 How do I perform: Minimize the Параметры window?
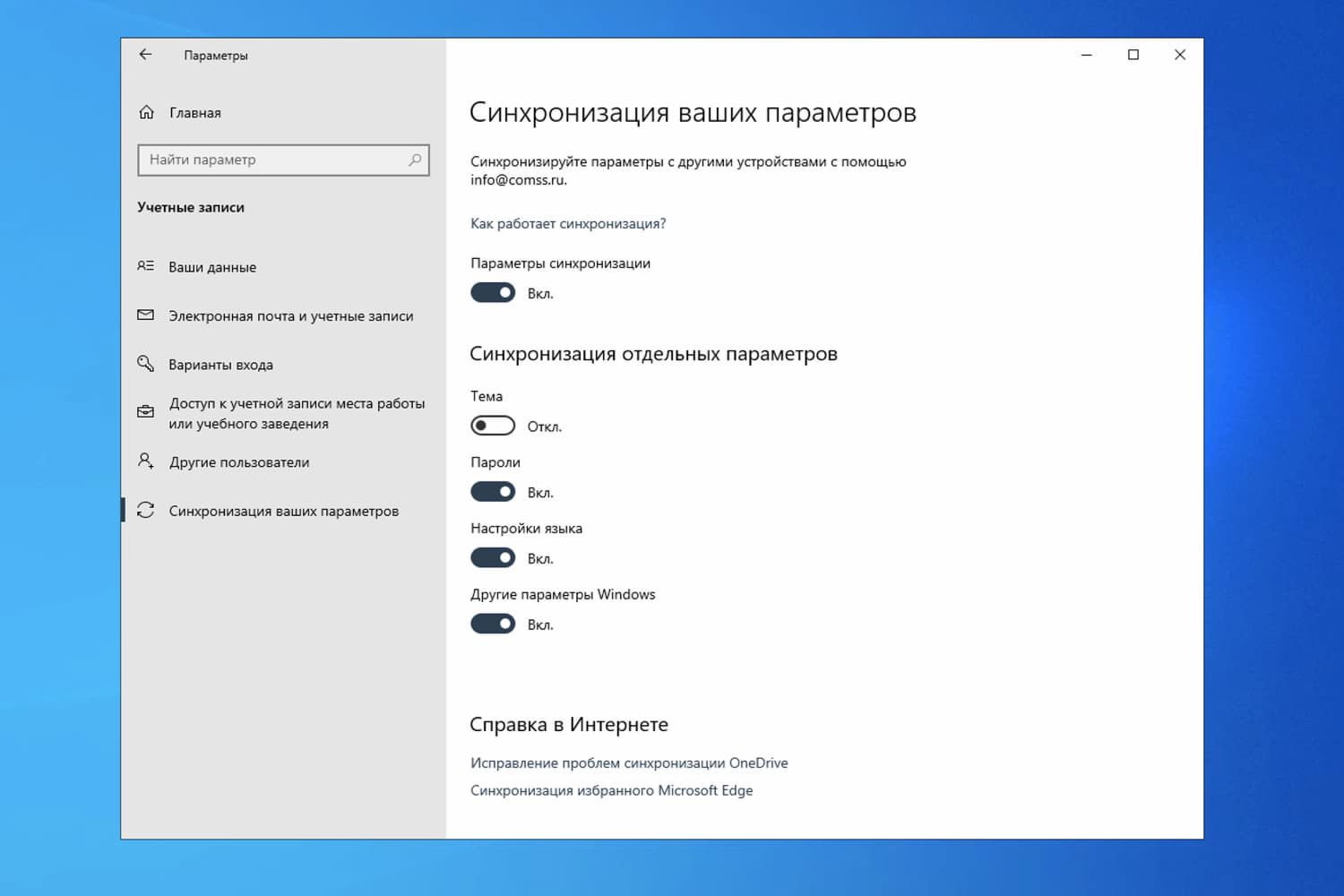coord(1087,55)
